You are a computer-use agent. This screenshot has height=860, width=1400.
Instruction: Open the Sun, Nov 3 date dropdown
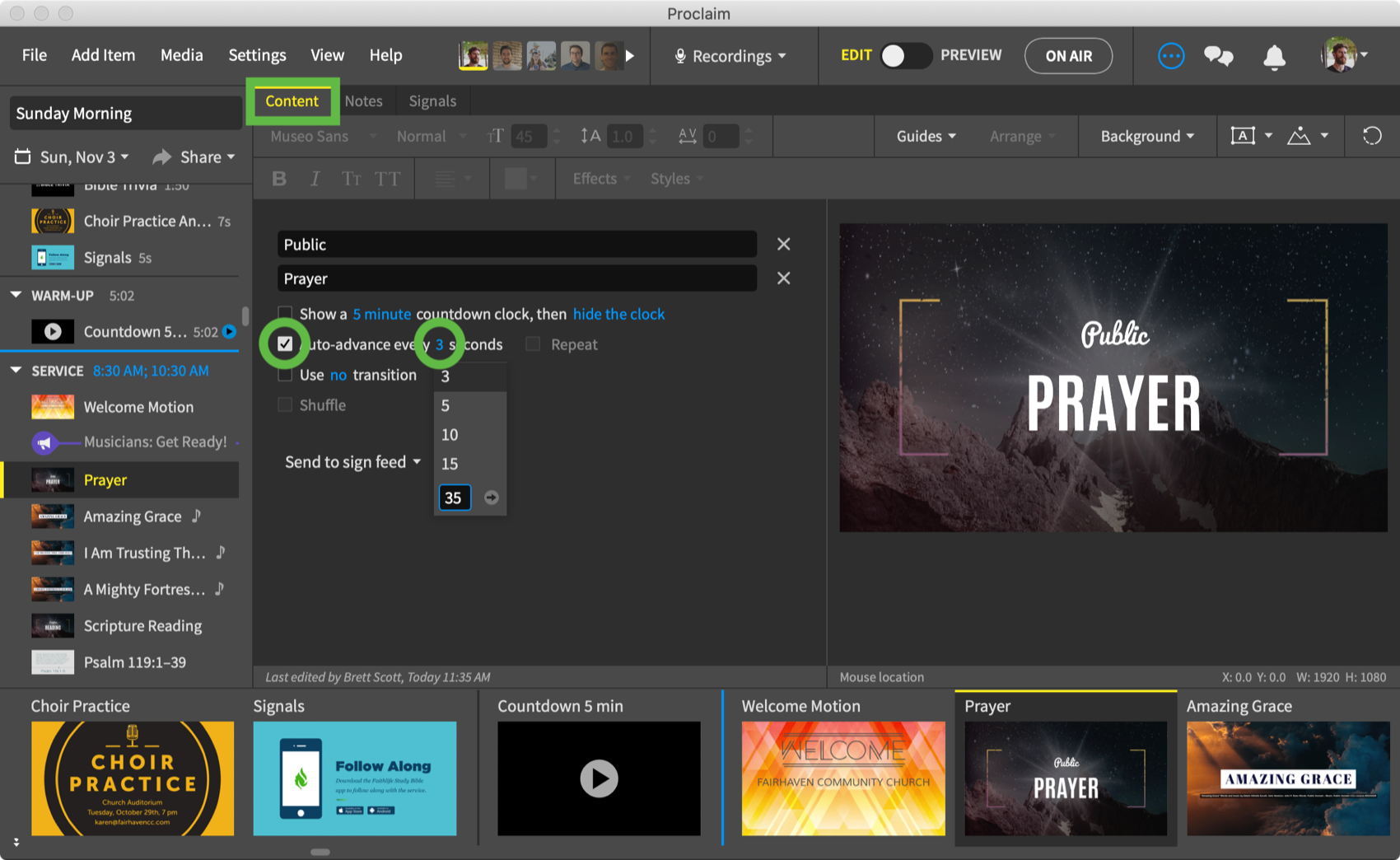(x=84, y=157)
